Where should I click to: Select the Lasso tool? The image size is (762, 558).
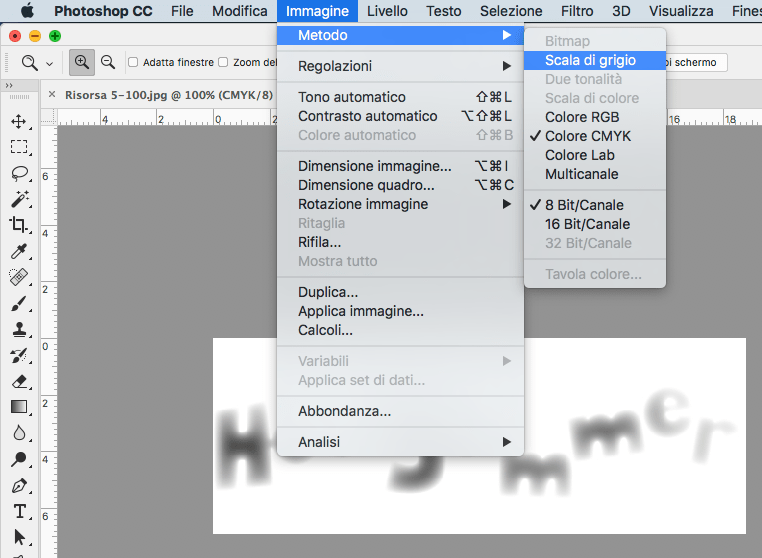point(19,173)
